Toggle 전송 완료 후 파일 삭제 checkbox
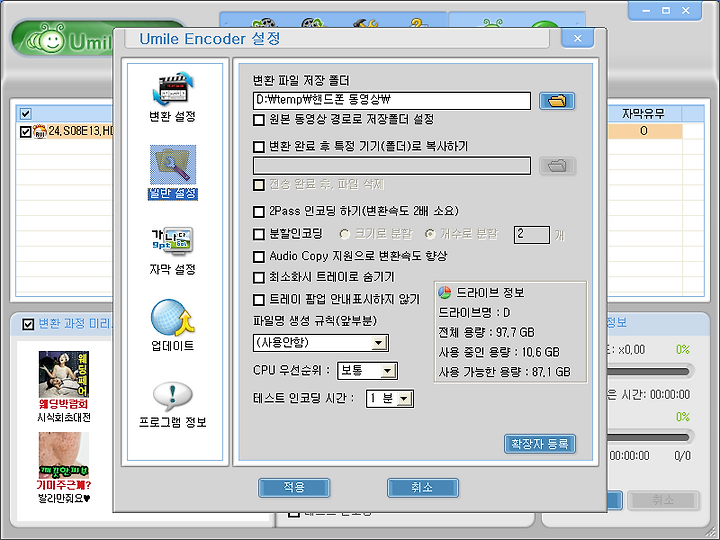This screenshot has width=720, height=540. (259, 185)
